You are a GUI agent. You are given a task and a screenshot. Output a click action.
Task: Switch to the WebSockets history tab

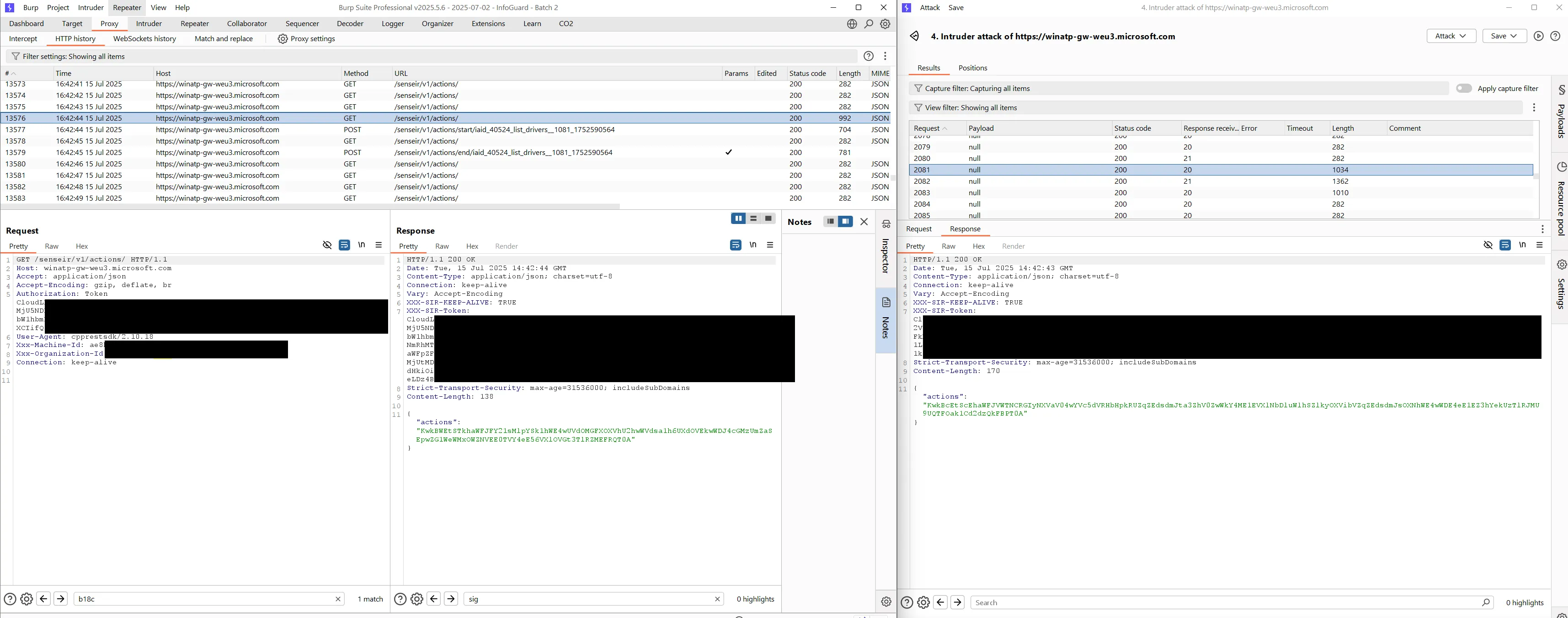click(x=144, y=38)
